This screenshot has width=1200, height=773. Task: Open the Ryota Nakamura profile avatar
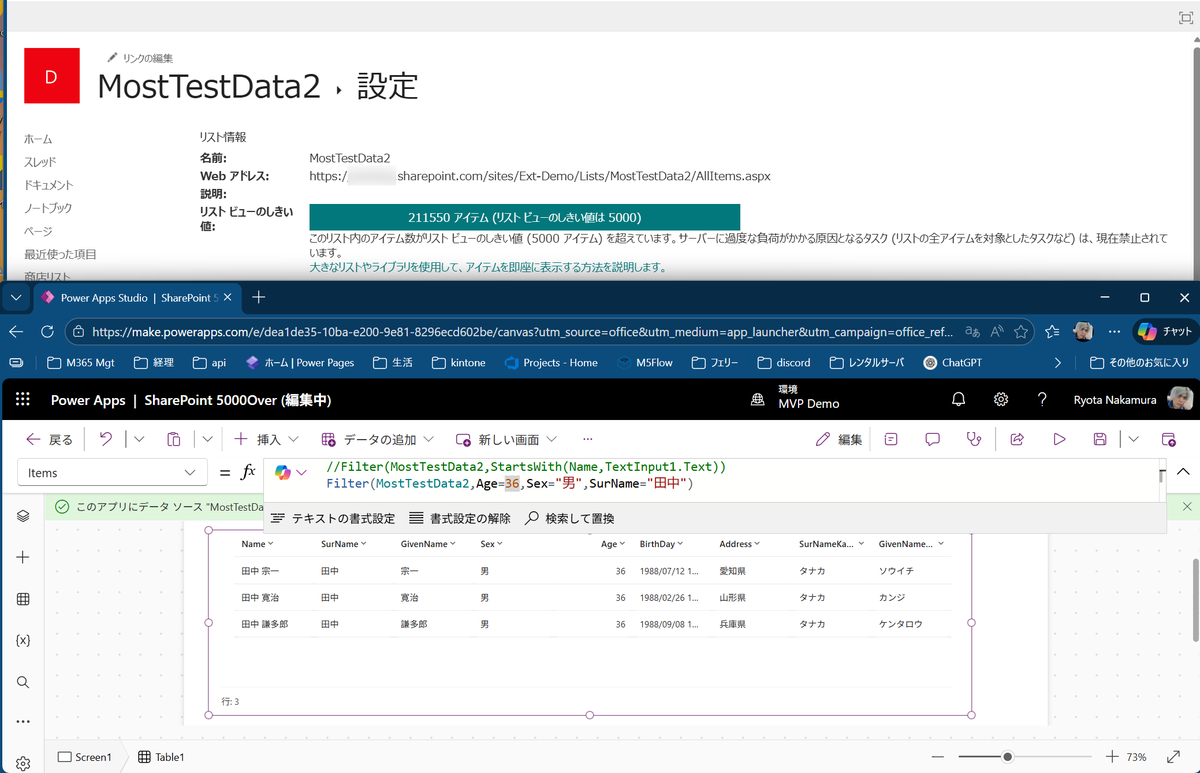1180,400
